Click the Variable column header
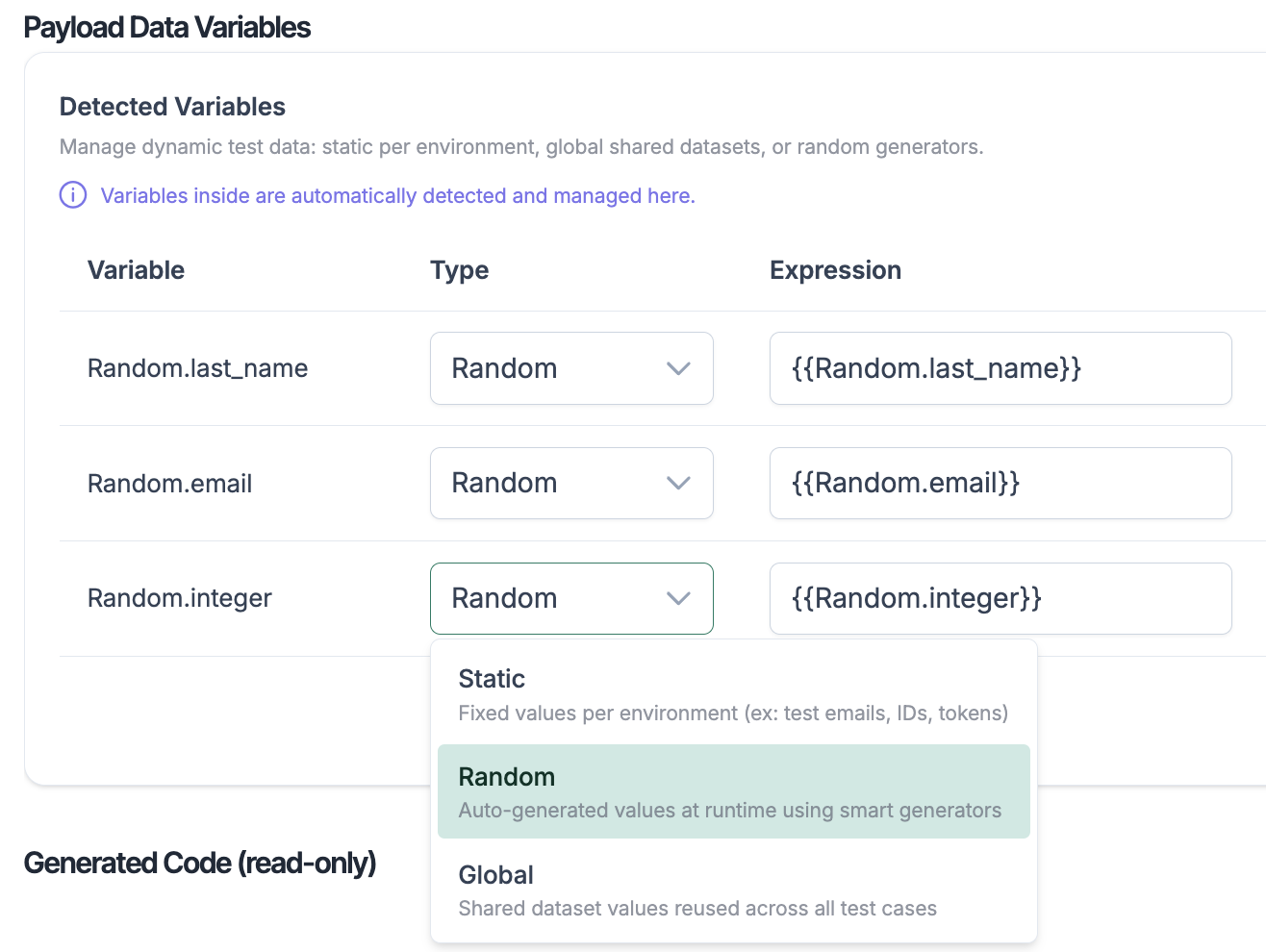Viewport: 1266px width, 952px height. 136,270
